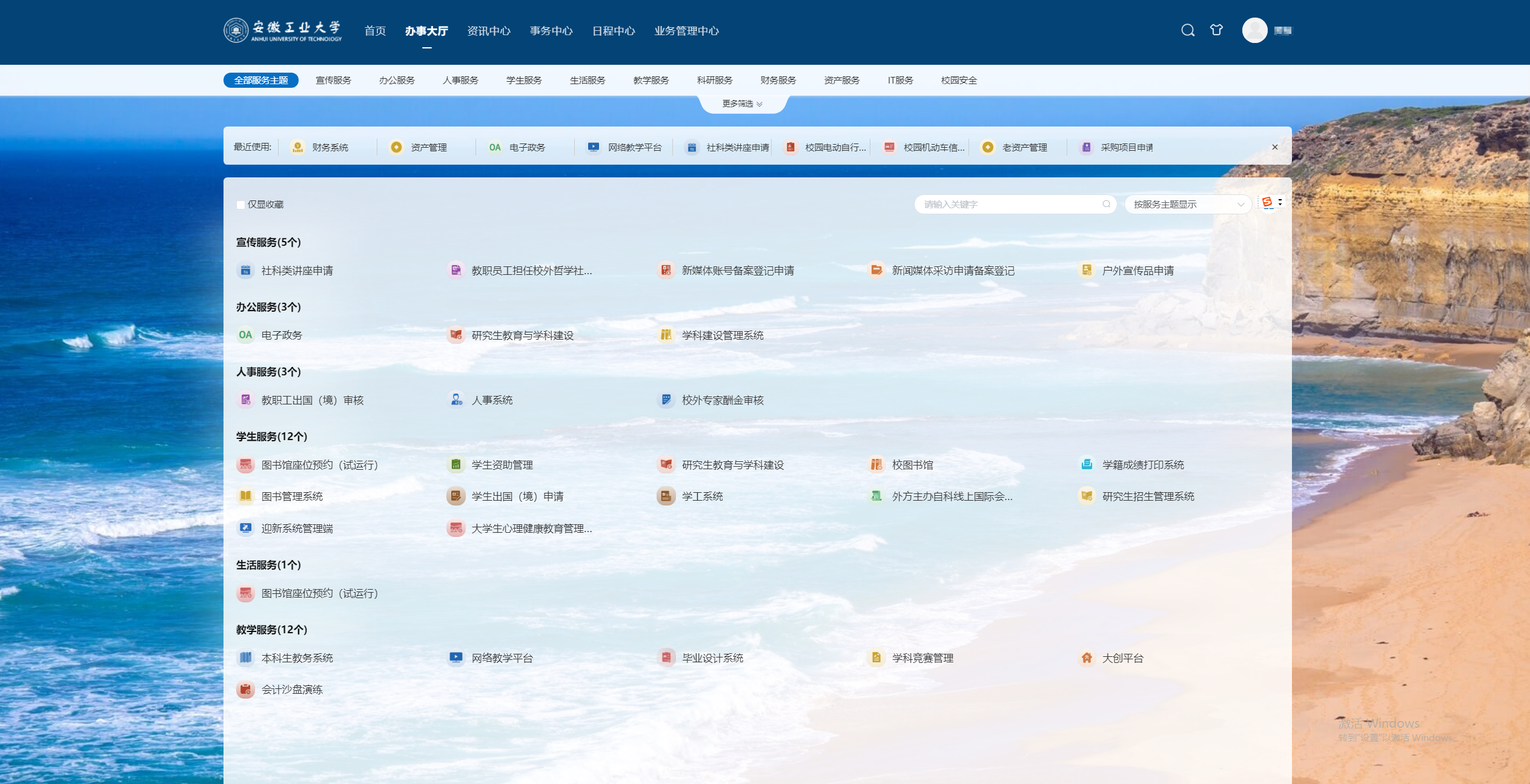This screenshot has width=1530, height=784.
Task: Open the 财务系统 recent shortcut icon
Action: 297,147
